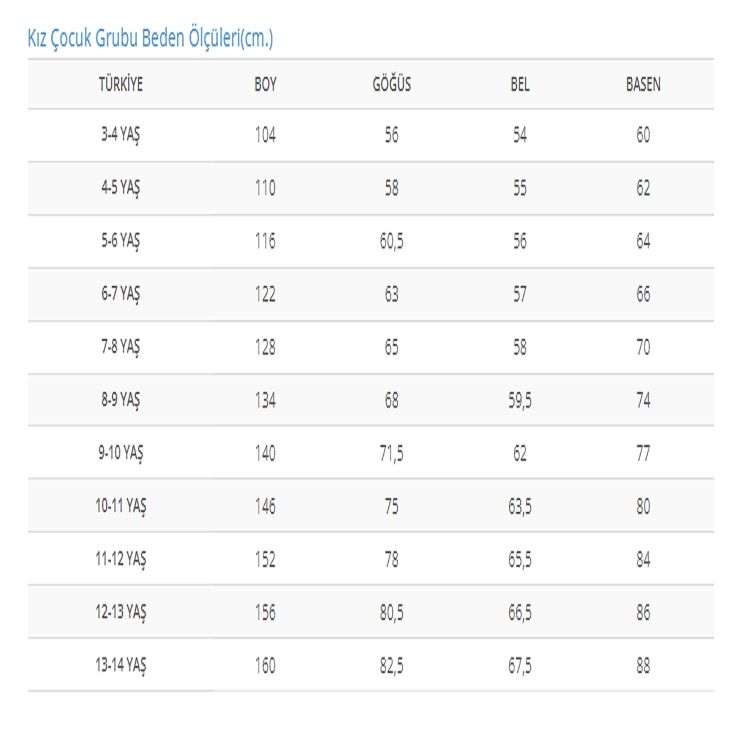Choose the 5-6 YAŞ row label
This screenshot has height=738, width=738.
click(x=120, y=241)
